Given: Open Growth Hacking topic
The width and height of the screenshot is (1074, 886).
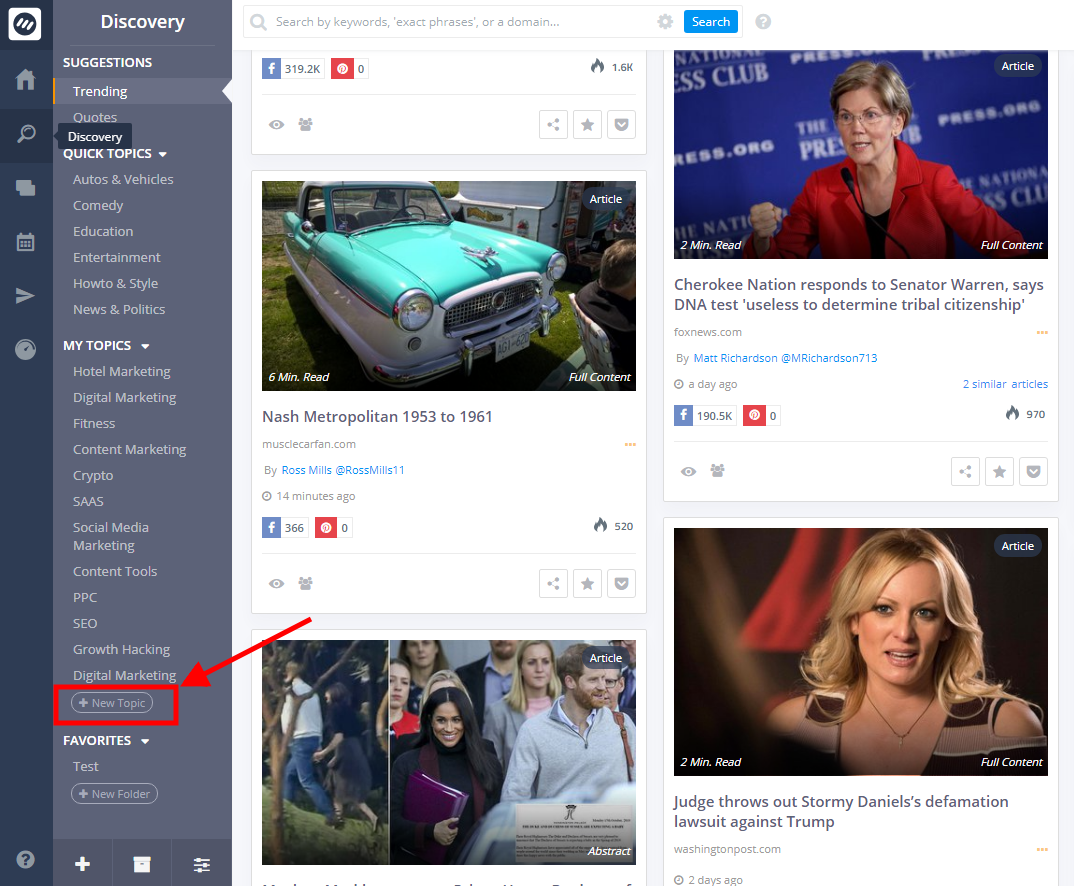Looking at the screenshot, I should coord(121,649).
